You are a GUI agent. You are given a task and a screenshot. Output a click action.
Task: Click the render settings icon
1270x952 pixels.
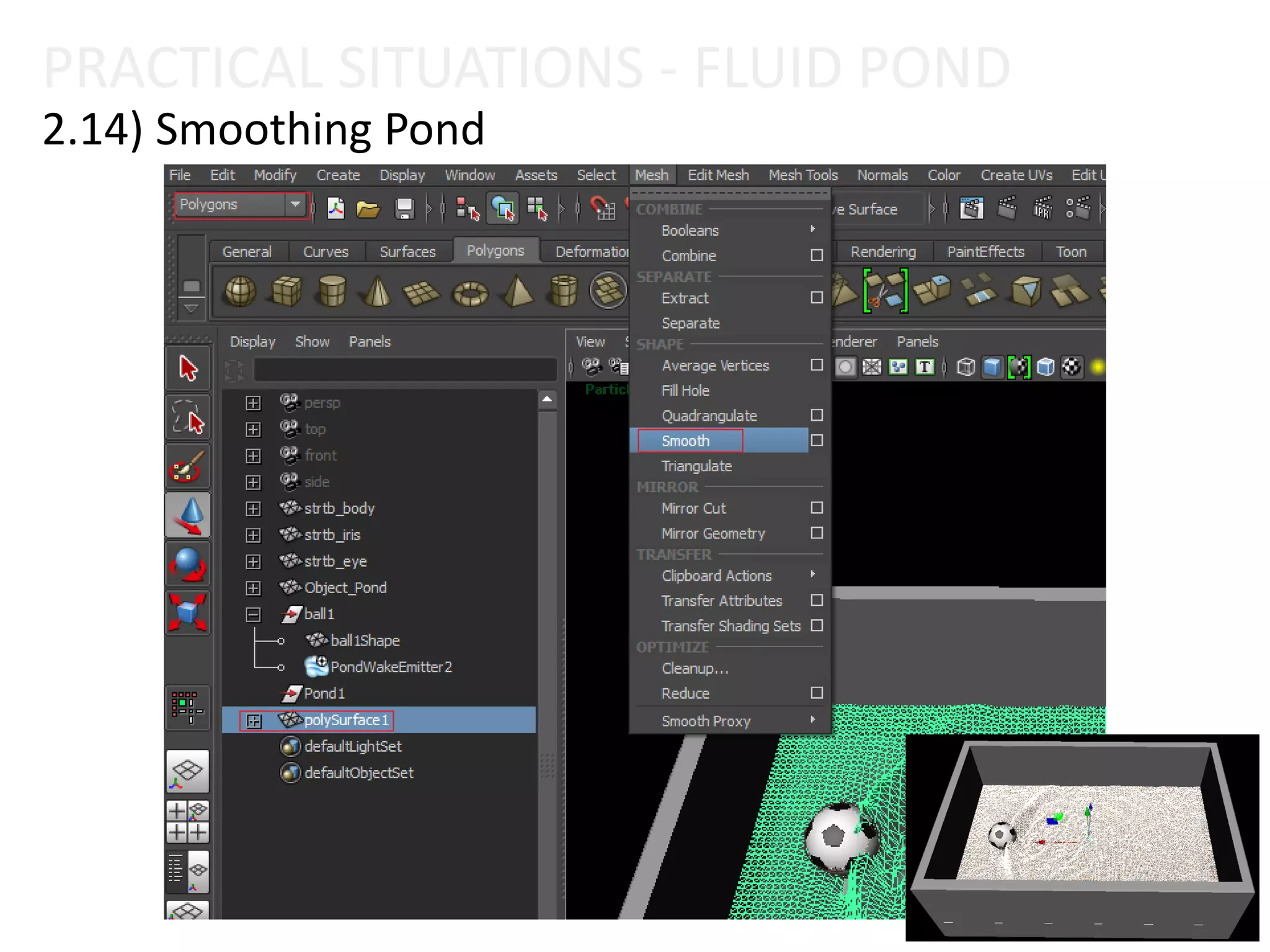pos(1078,208)
